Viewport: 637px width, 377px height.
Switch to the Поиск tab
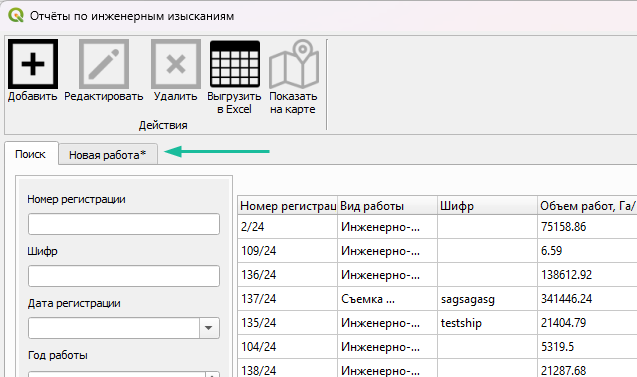[30, 154]
